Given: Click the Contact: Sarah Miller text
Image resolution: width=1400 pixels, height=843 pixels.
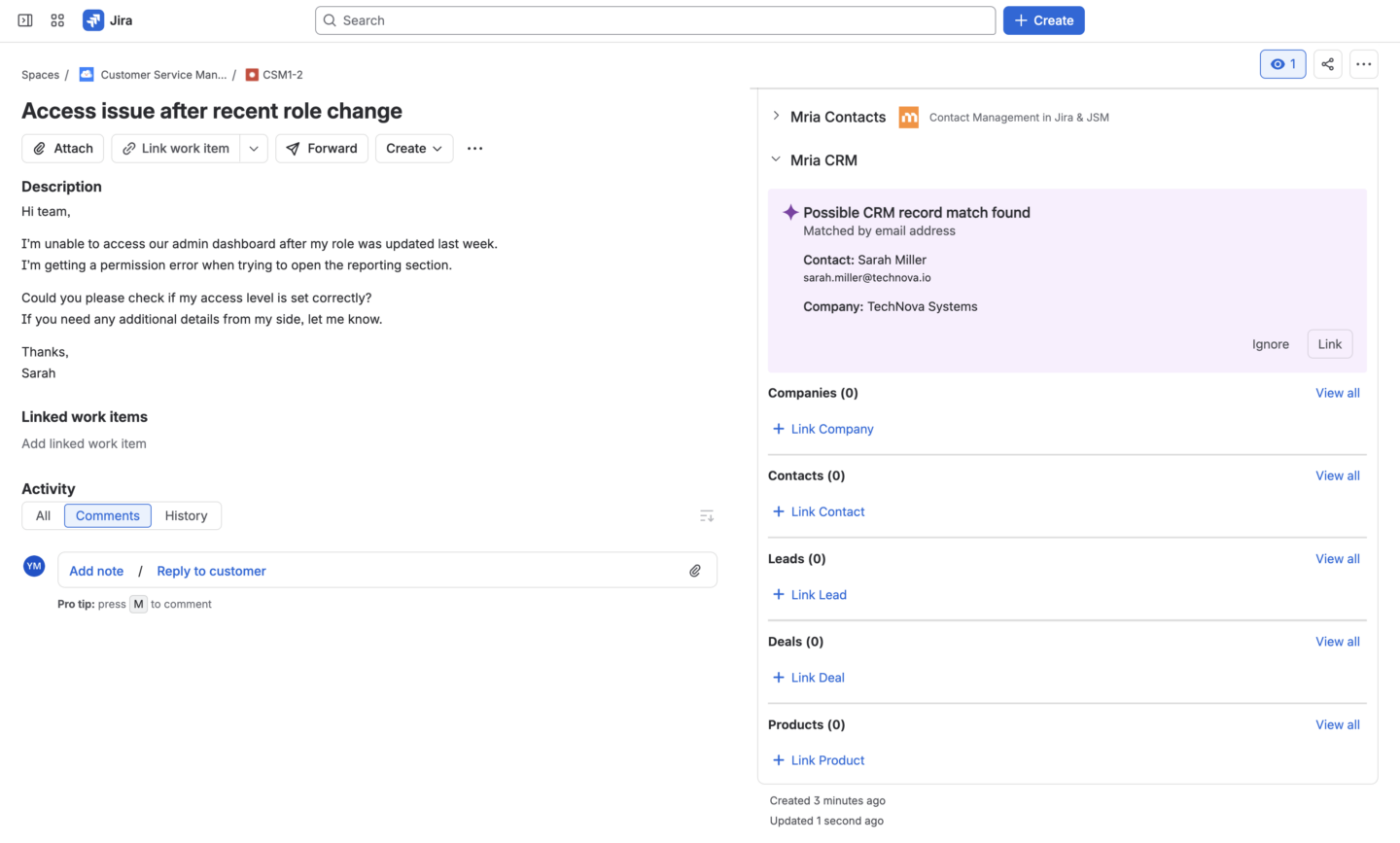Looking at the screenshot, I should [x=865, y=260].
